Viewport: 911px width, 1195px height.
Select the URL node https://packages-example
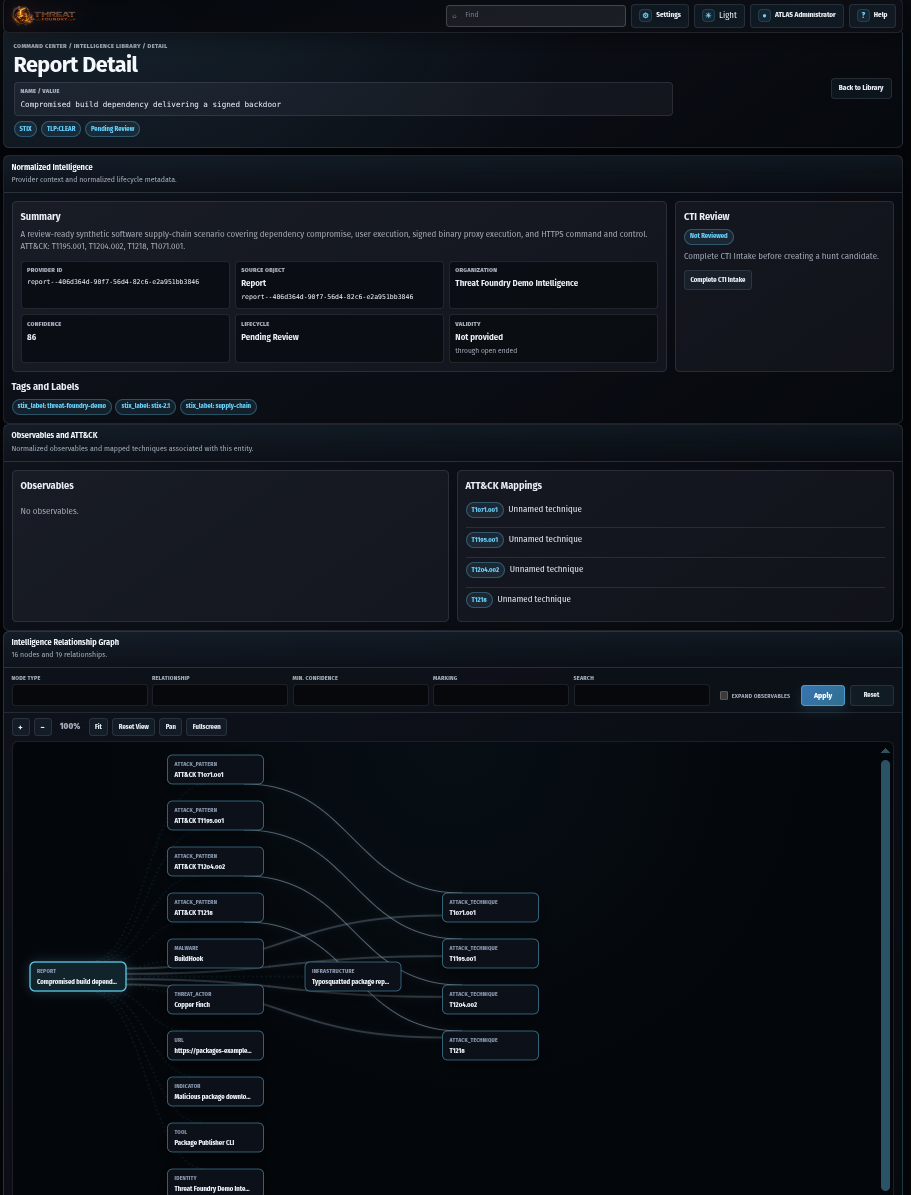coord(215,1046)
